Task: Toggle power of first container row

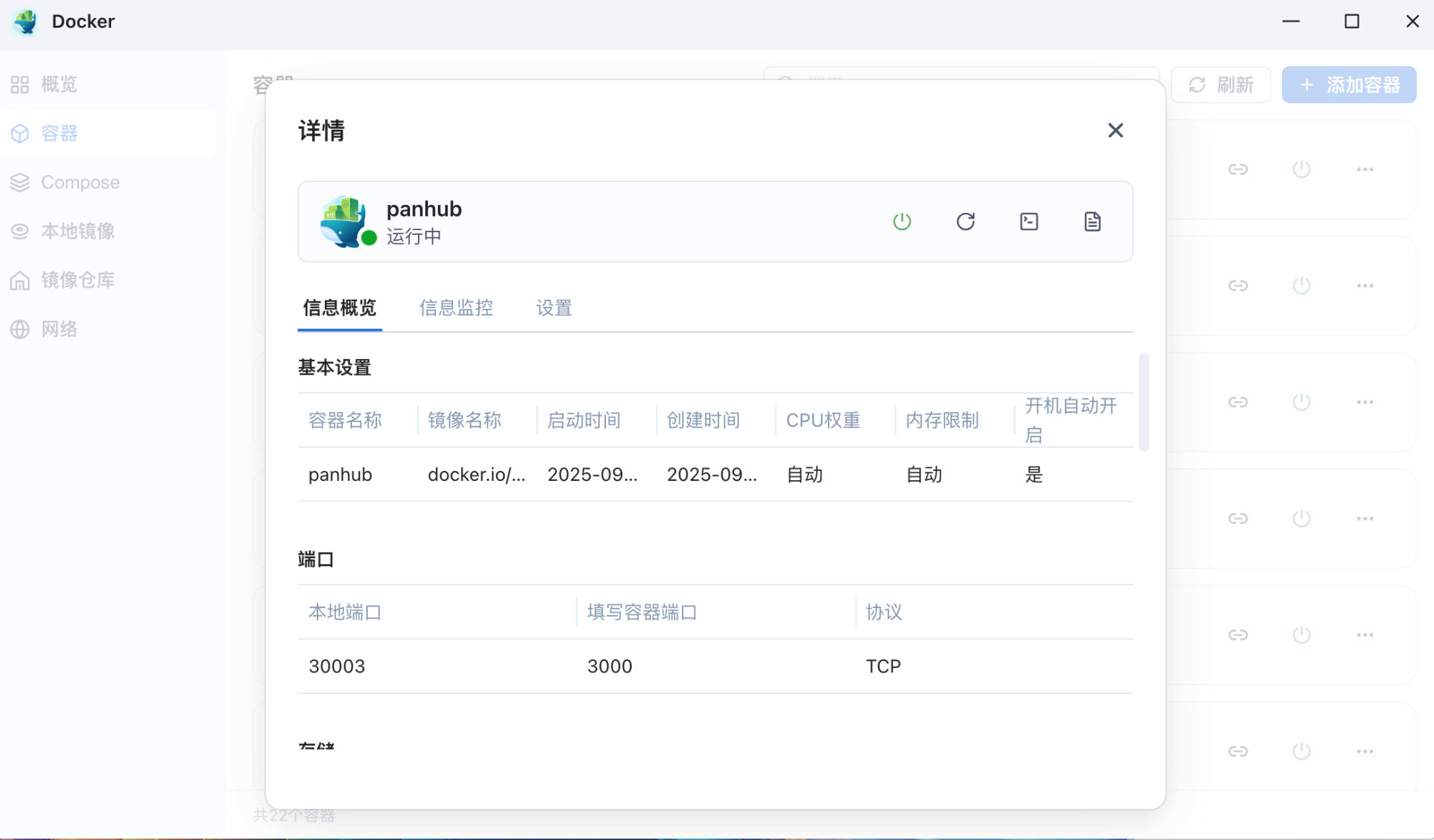Action: tap(1301, 169)
